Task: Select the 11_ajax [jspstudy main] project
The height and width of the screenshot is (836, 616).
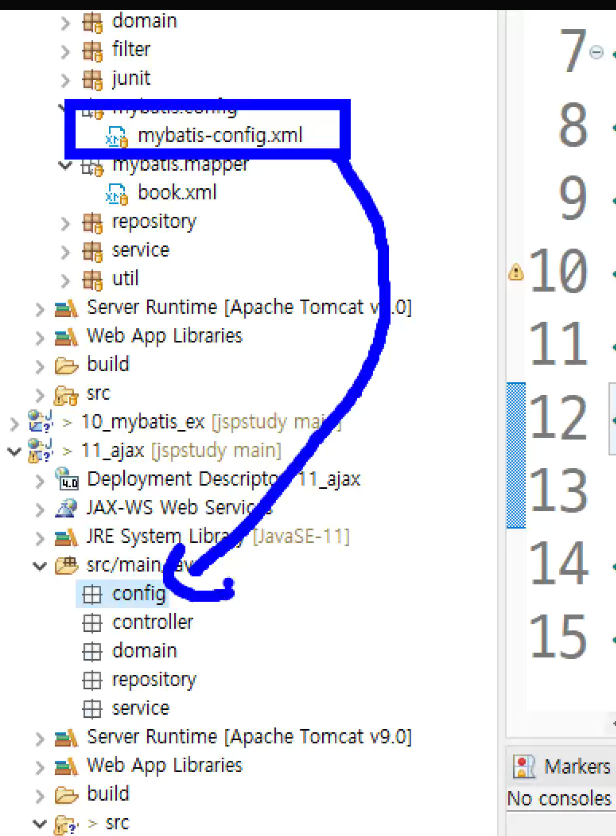Action: click(x=181, y=451)
